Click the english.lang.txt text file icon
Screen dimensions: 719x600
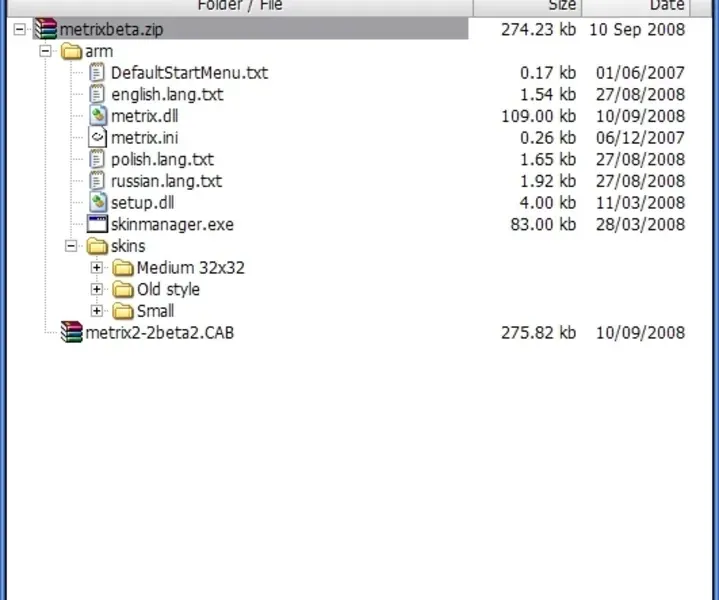point(97,94)
